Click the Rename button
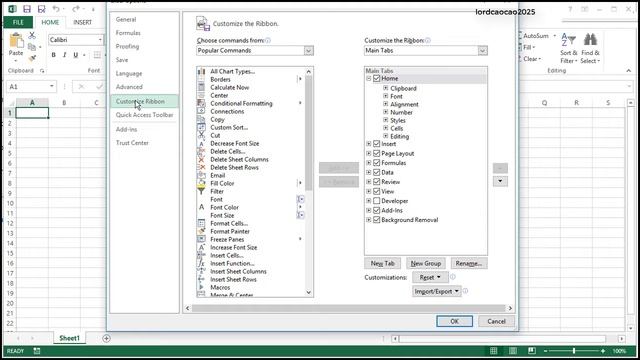640x360 pixels. [469, 264]
